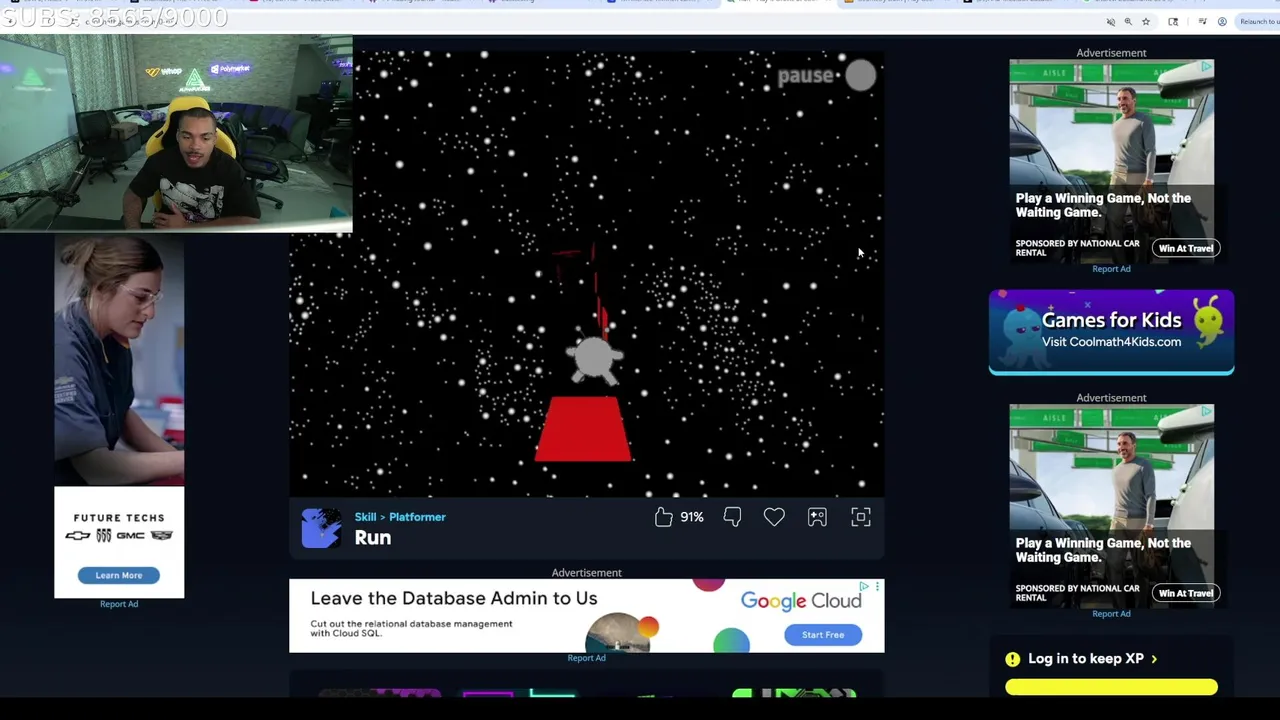Open the browser zoom magnifier icon
Image resolution: width=1280 pixels, height=720 pixels.
[x=1128, y=22]
